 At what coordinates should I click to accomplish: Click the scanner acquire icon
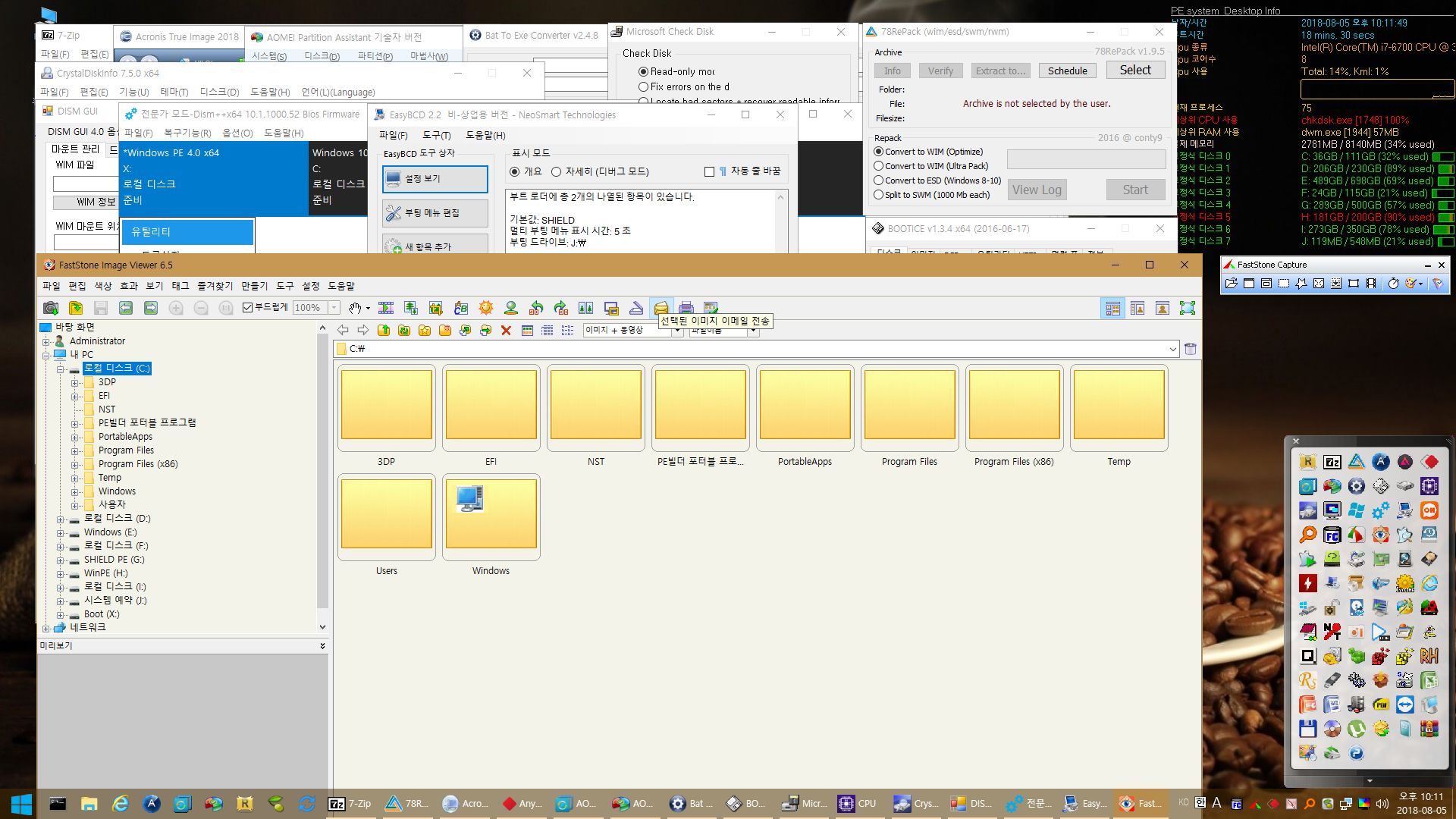click(636, 308)
